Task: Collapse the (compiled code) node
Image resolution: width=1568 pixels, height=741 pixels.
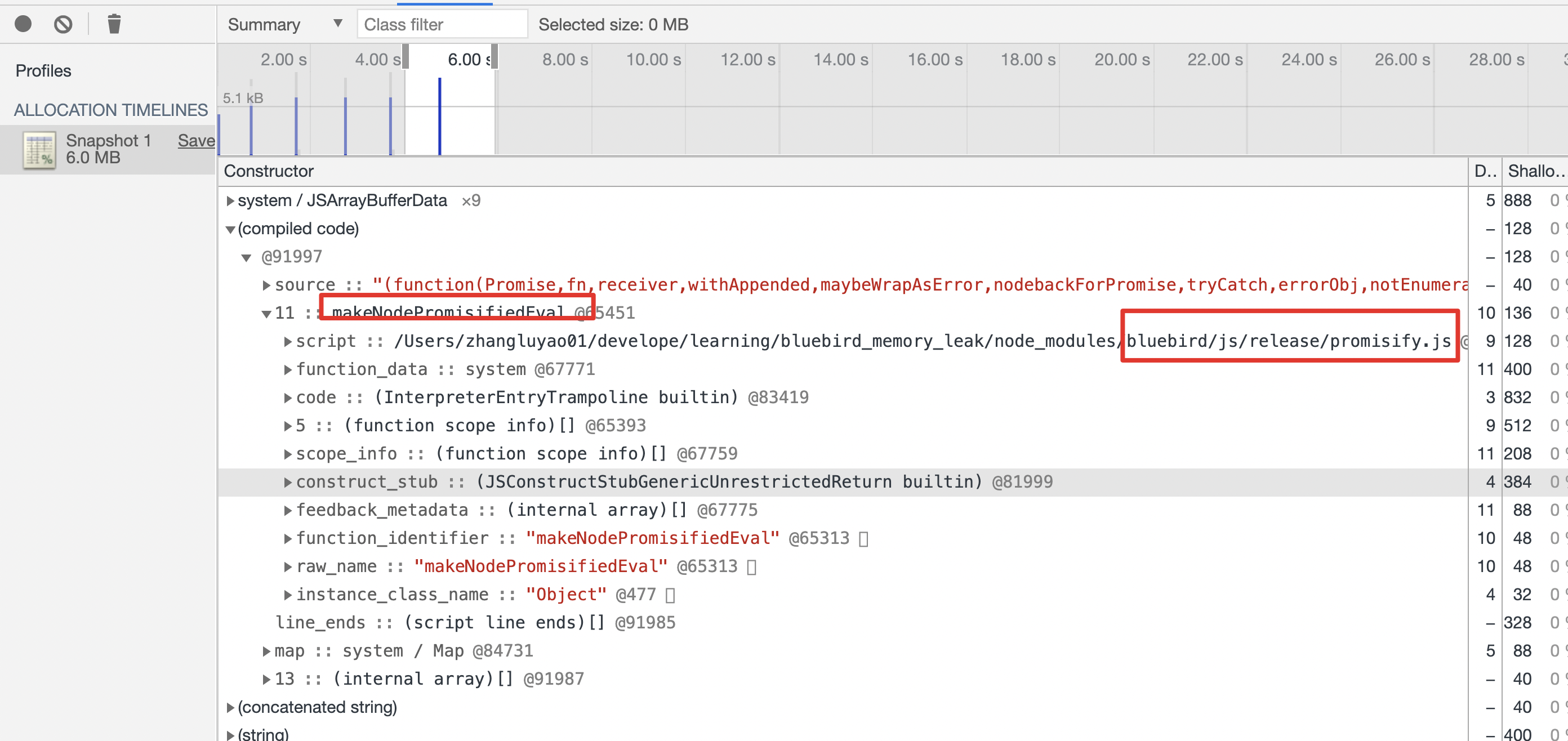Action: (x=230, y=229)
